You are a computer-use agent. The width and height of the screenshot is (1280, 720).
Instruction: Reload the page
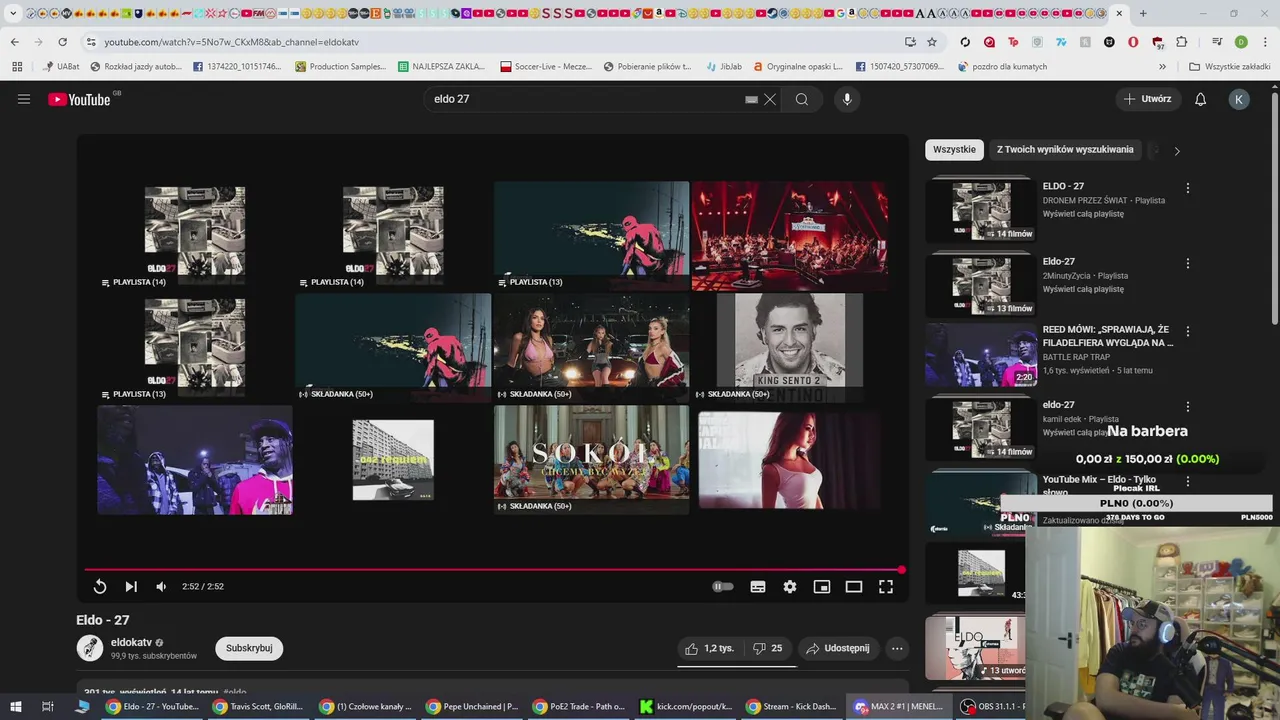(x=62, y=42)
